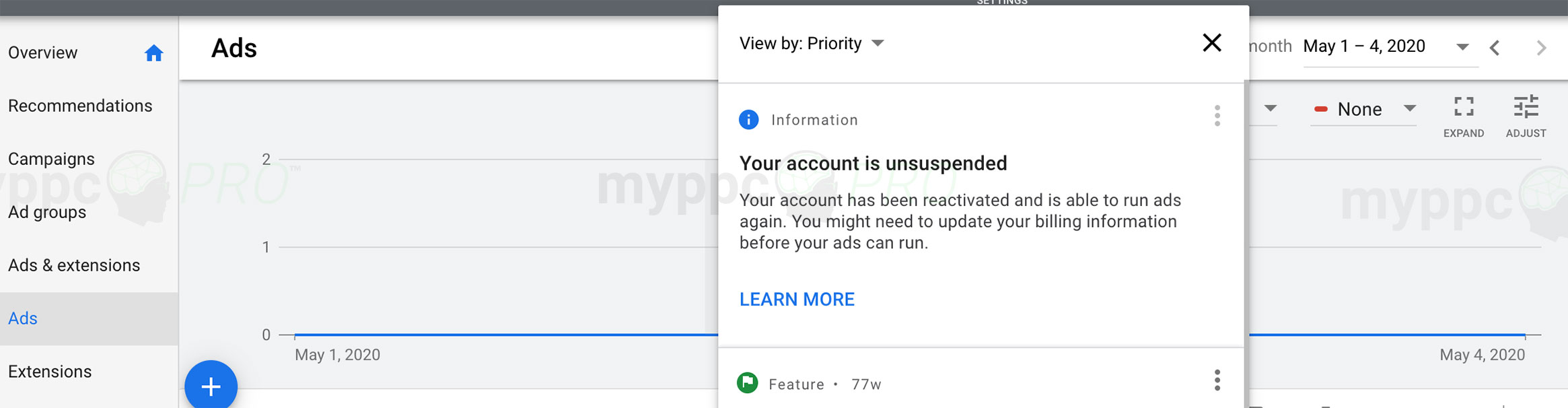
Task: Go to the previous date range
Action: 1495,48
